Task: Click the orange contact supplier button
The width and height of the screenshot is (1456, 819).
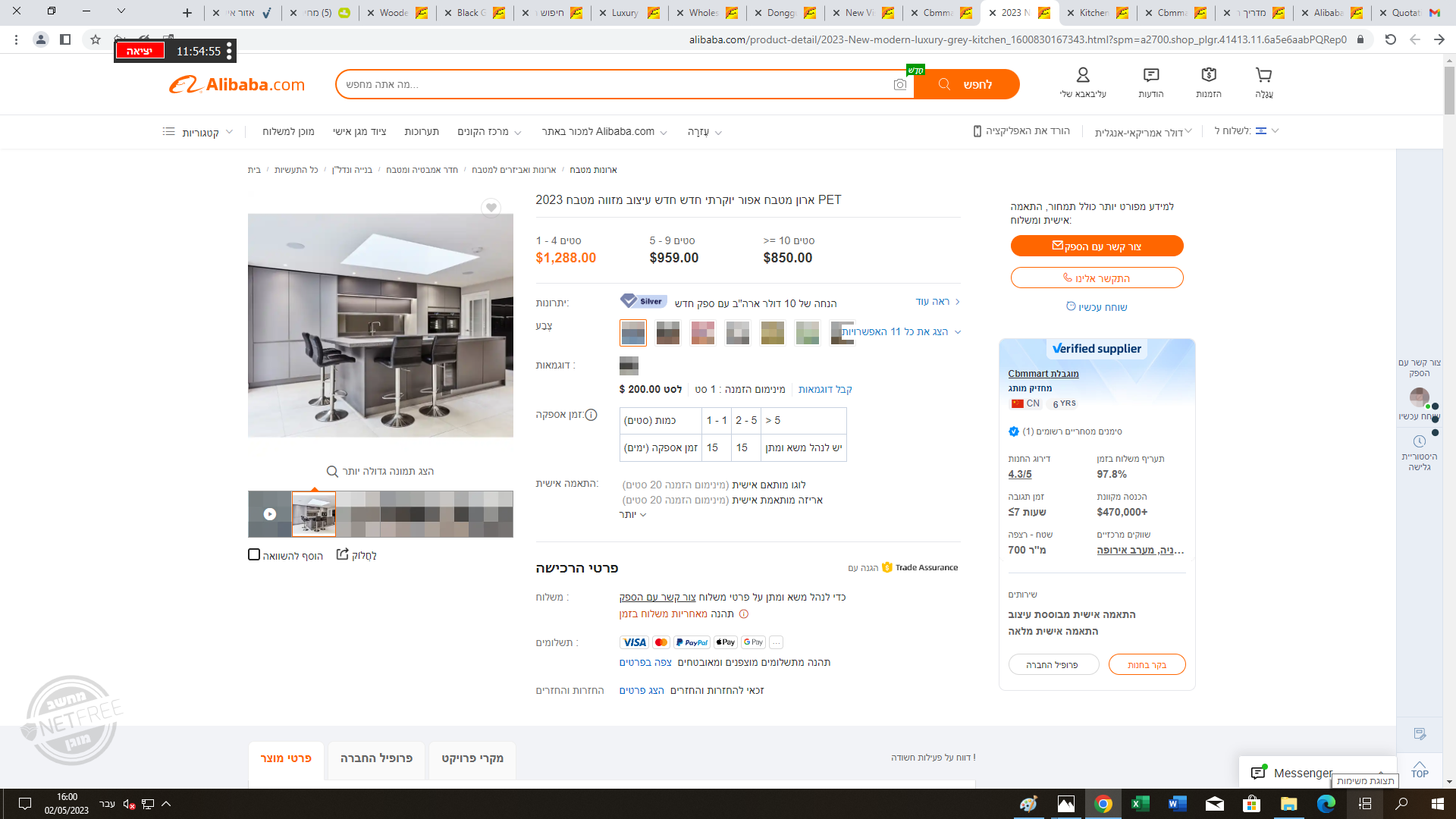Action: (1096, 246)
